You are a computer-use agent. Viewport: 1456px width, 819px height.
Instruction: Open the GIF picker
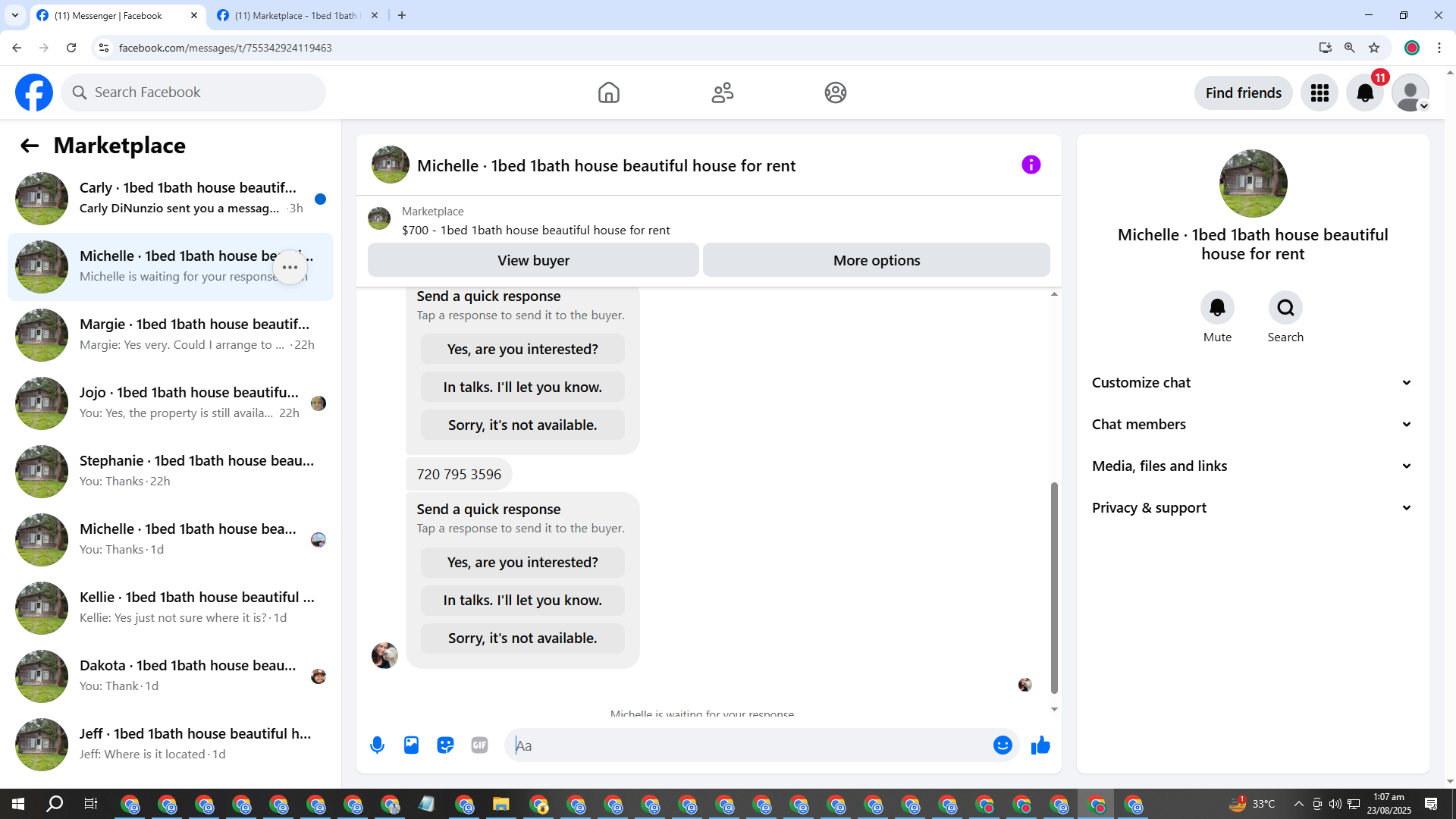coord(479,745)
